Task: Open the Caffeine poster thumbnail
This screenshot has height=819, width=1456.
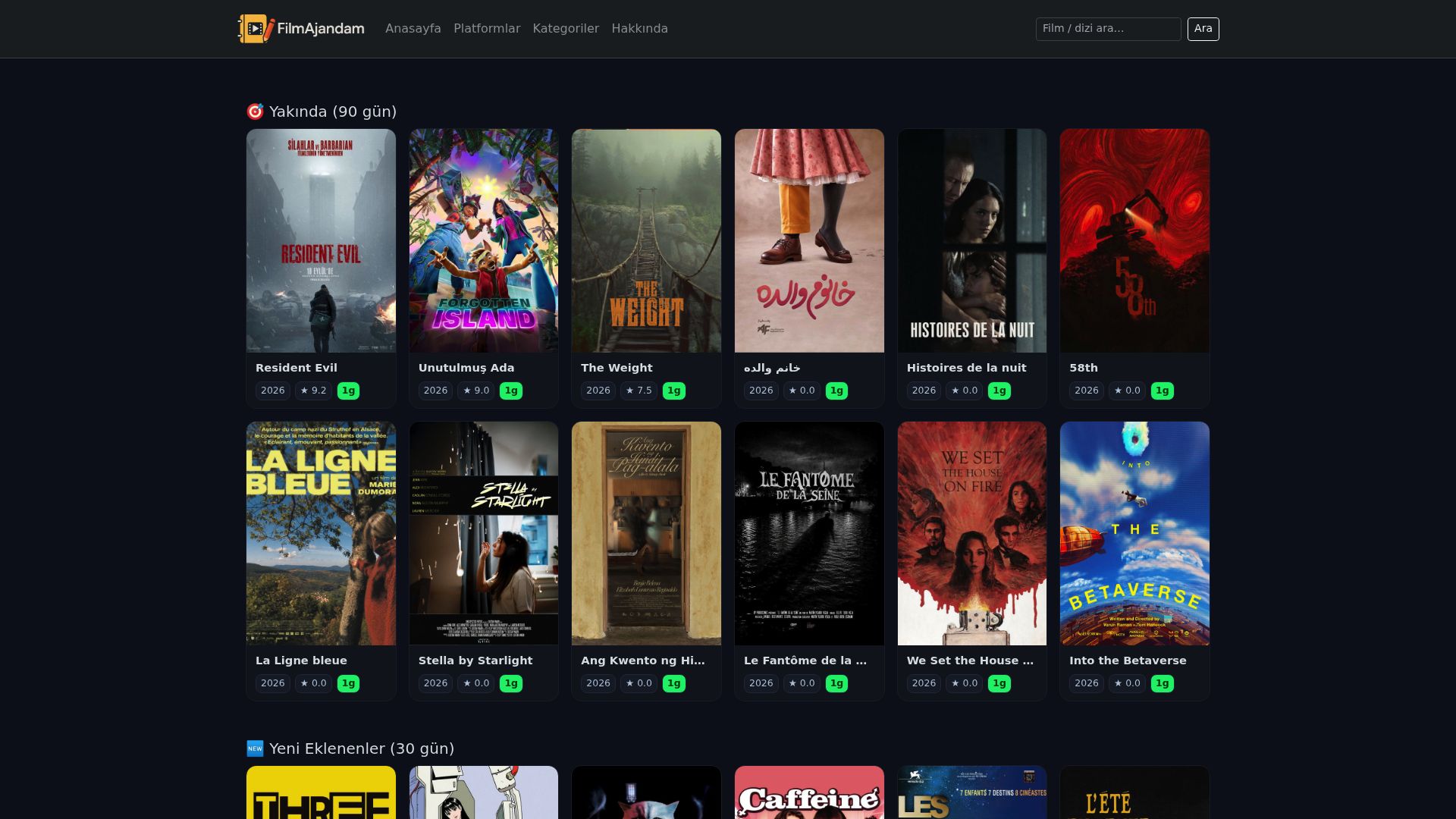Action: [809, 792]
